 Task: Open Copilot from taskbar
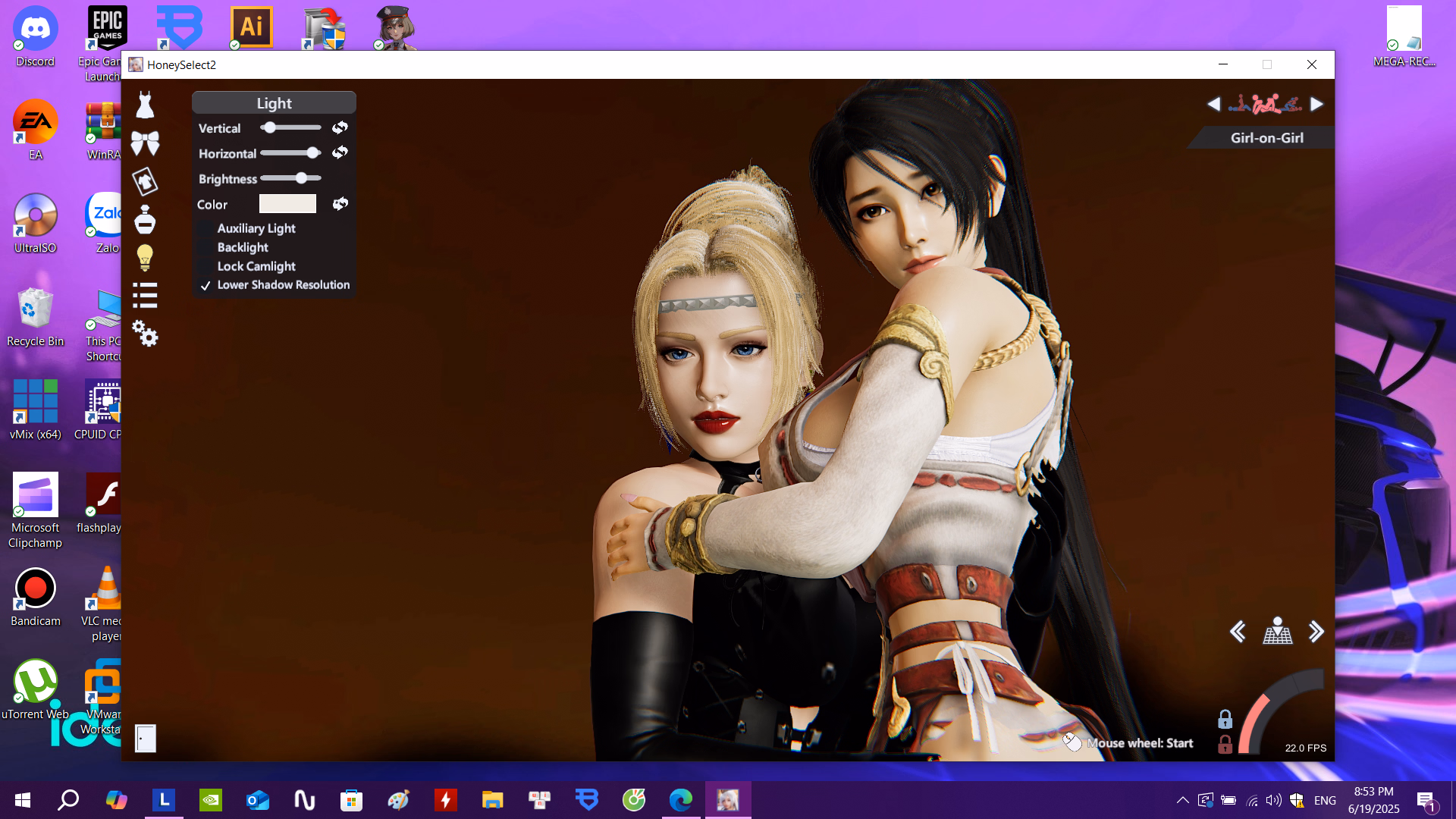[117, 800]
